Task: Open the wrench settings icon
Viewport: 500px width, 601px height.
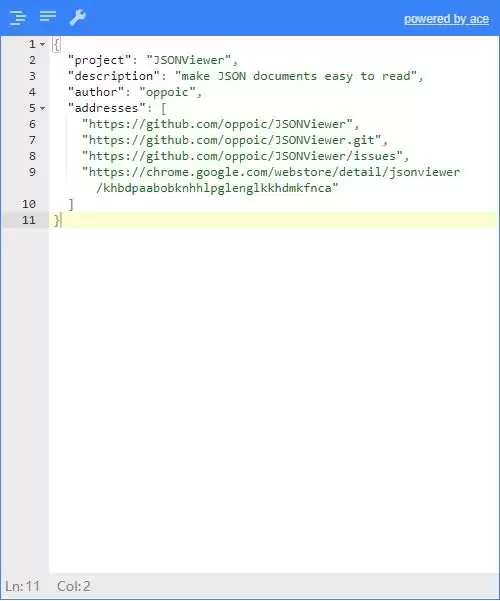Action: [77, 18]
